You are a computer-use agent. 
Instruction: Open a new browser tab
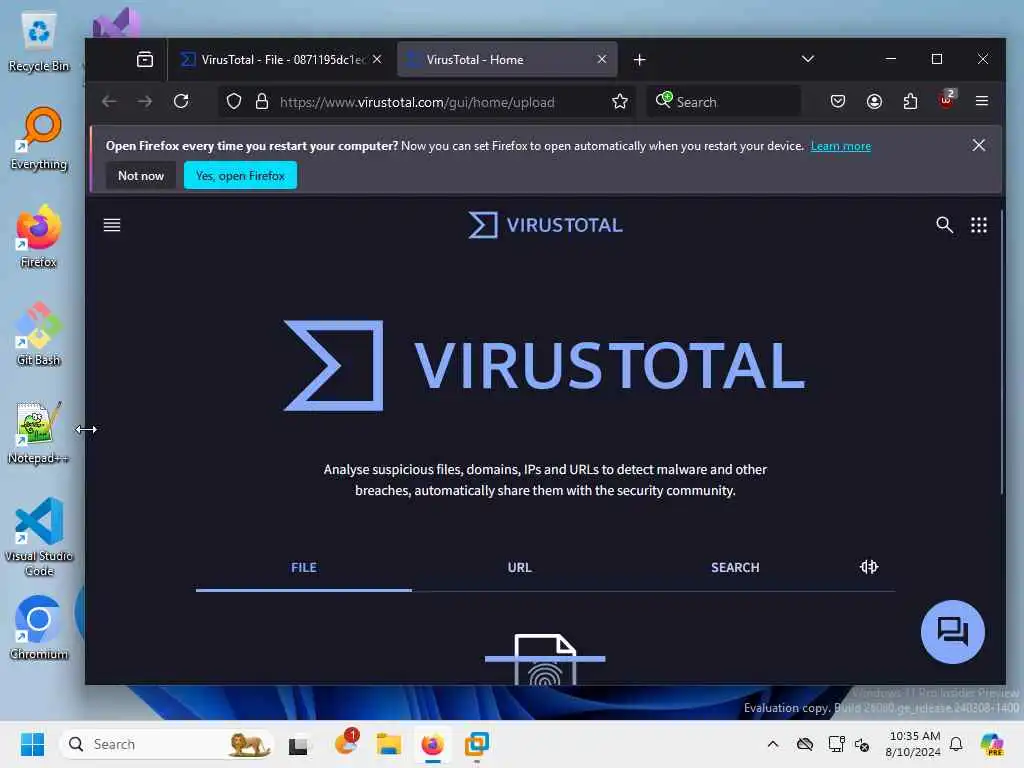tap(639, 59)
